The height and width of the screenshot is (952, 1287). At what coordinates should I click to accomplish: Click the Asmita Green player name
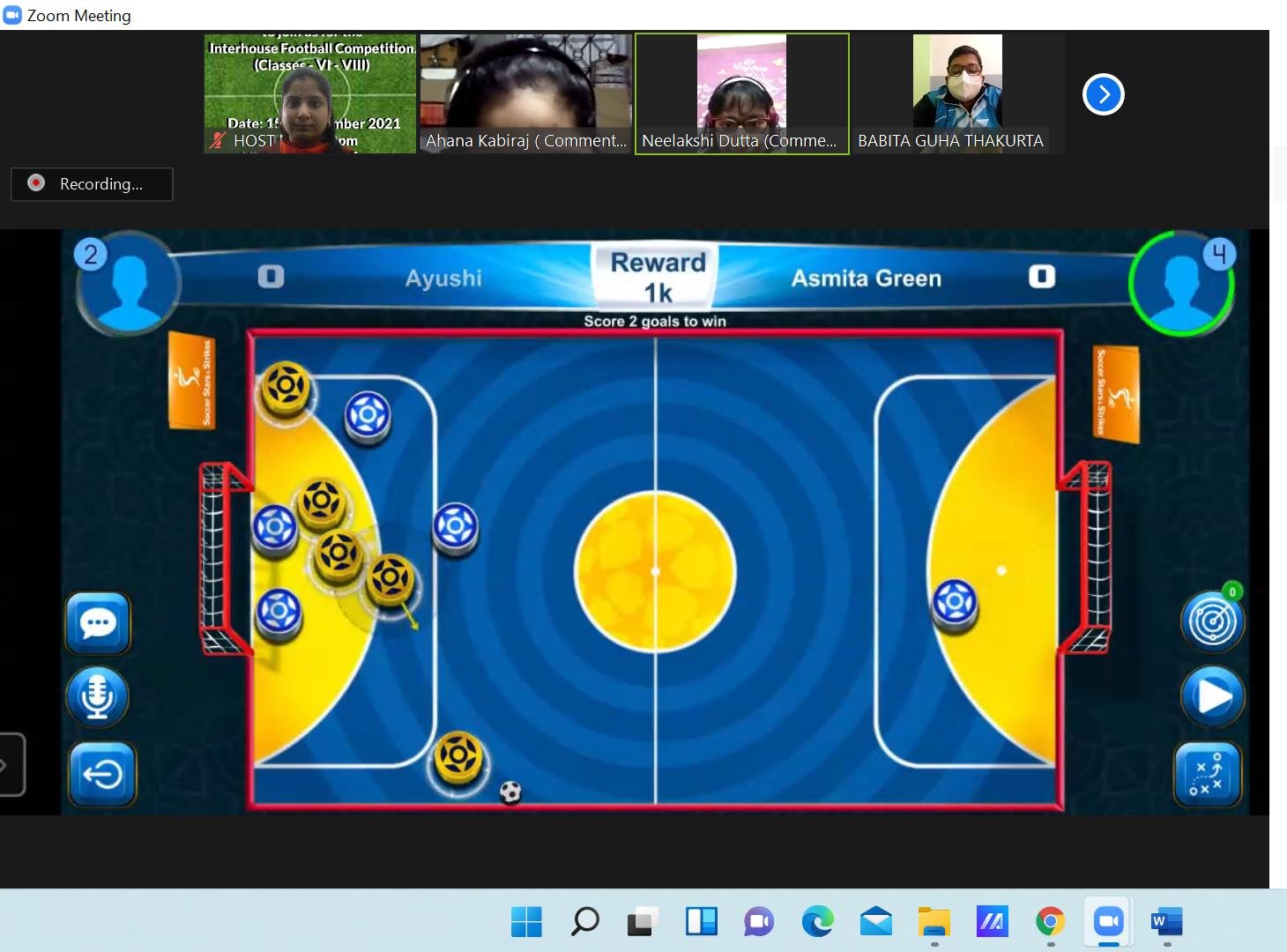click(x=867, y=279)
